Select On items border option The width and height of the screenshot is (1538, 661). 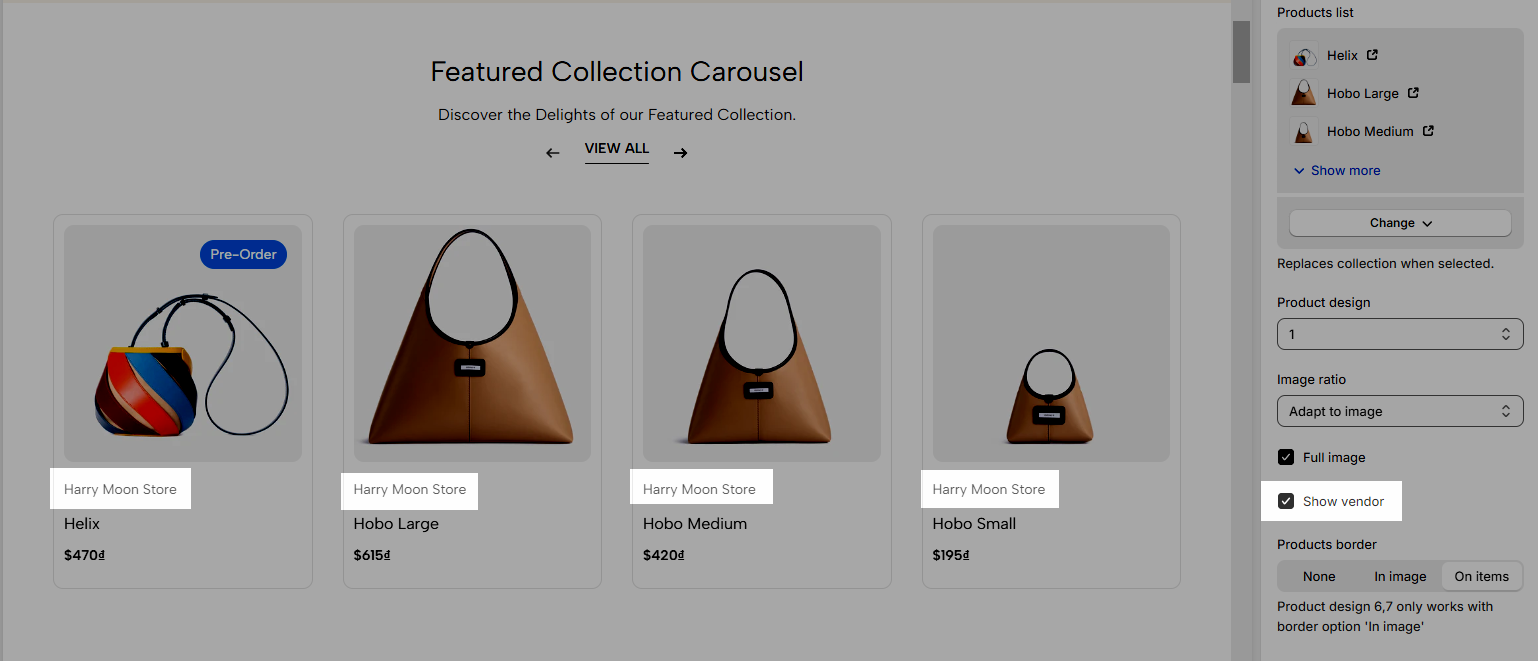1481,576
